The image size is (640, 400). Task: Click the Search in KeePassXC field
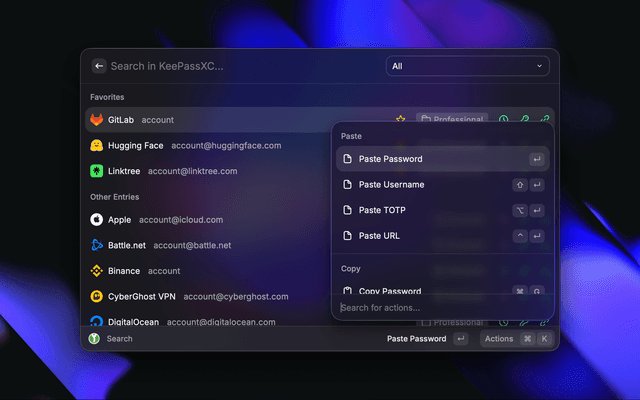pos(240,66)
